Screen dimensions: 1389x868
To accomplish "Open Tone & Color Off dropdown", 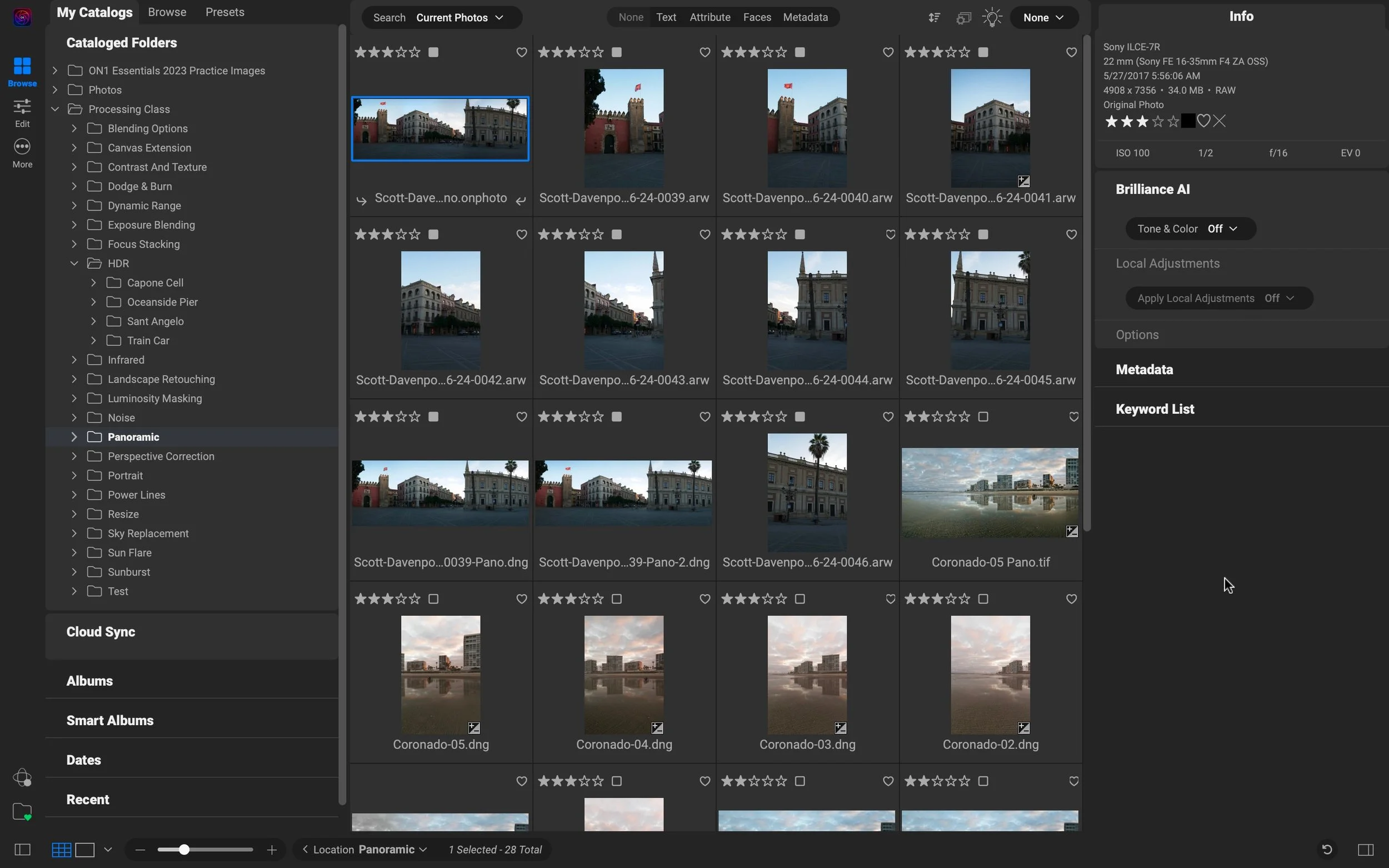I will [1190, 228].
